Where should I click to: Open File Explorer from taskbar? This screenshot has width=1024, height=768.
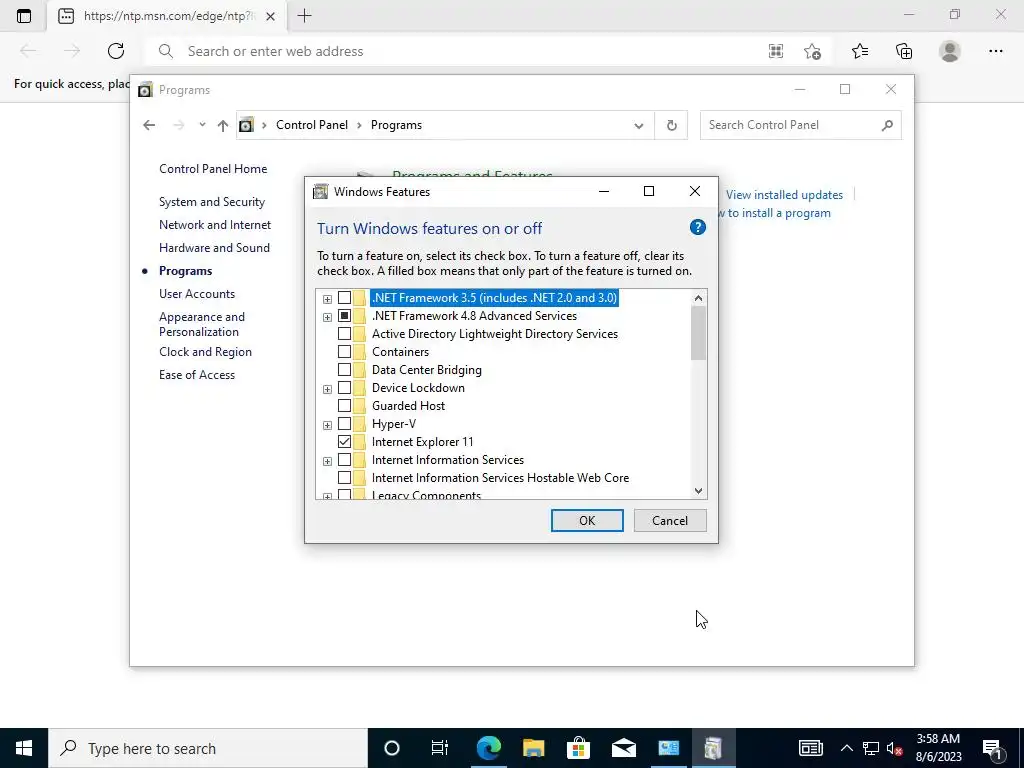tap(534, 748)
